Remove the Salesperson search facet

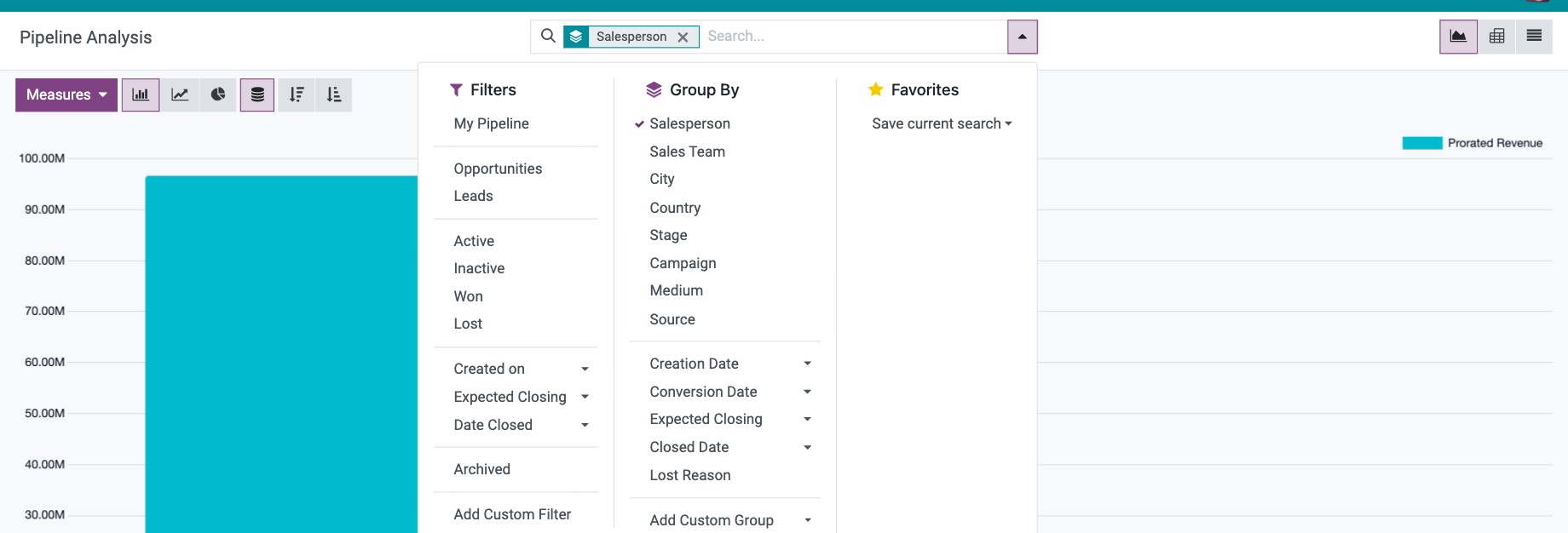point(683,37)
